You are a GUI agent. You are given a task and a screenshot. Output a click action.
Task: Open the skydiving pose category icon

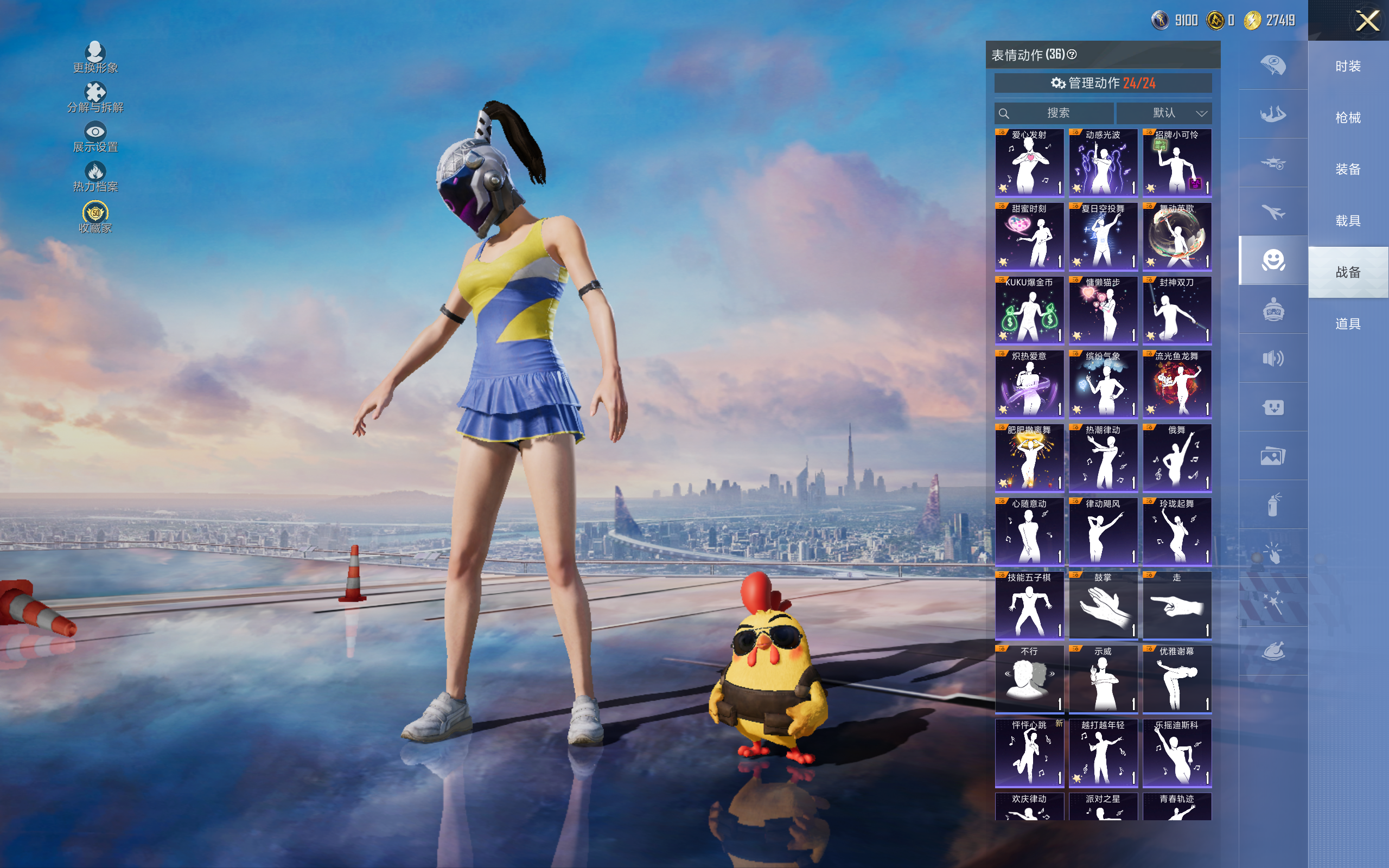point(1273,114)
